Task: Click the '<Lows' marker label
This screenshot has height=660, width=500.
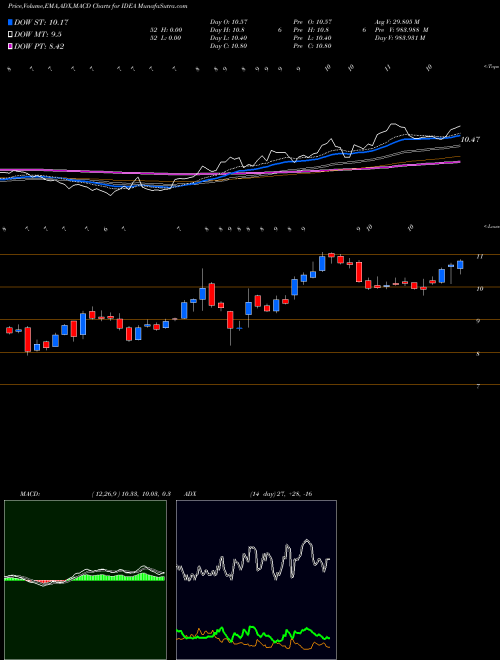Action: tap(492, 227)
